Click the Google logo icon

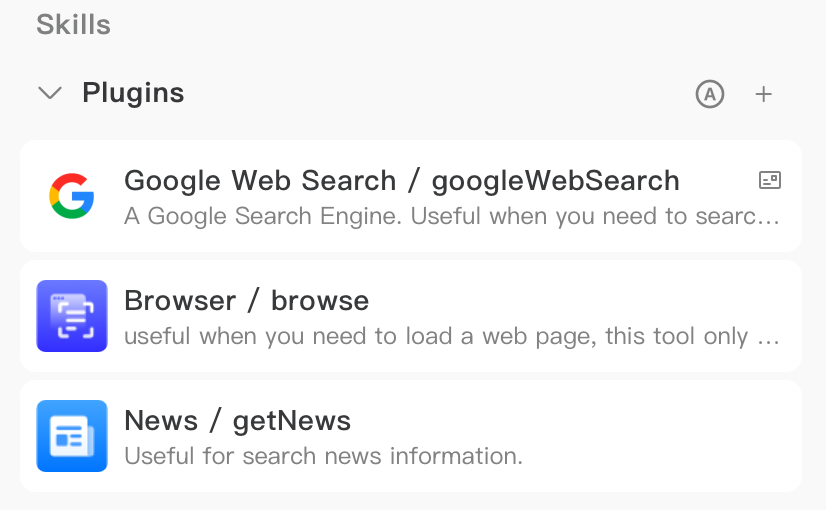point(71,196)
